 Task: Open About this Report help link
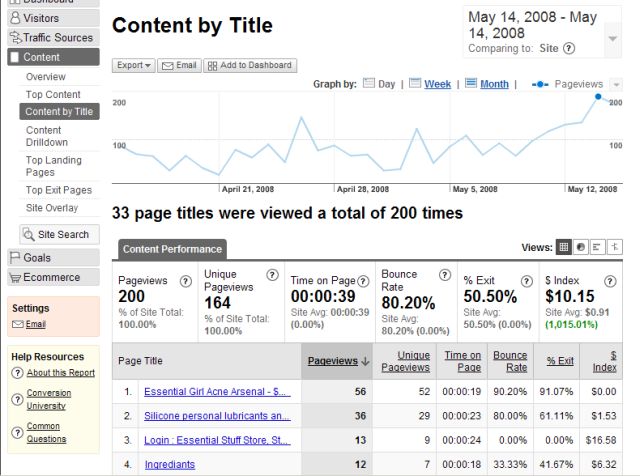(61, 373)
